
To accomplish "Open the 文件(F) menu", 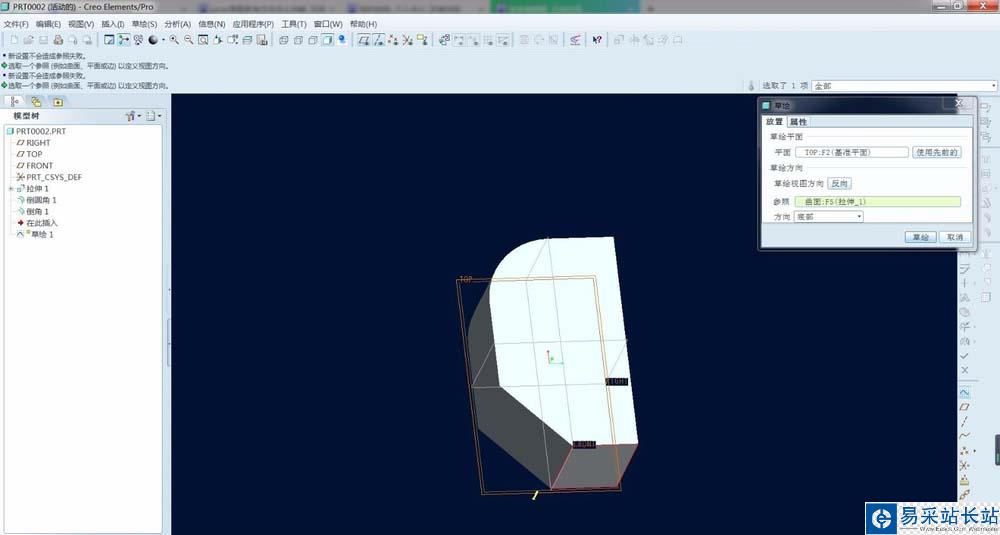I will 16,24.
